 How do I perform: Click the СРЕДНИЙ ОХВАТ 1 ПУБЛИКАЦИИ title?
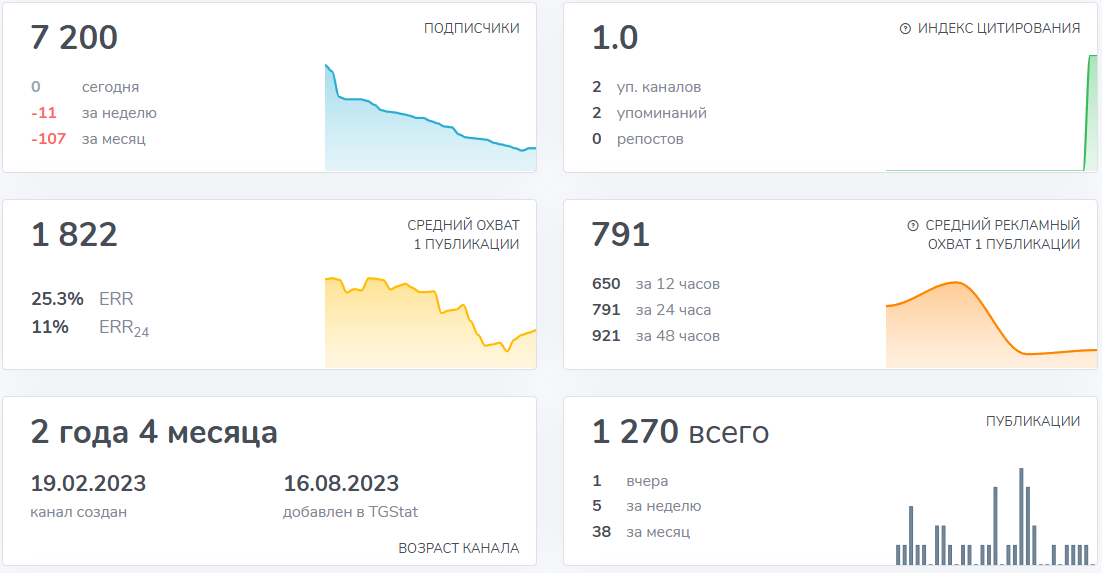click(x=463, y=234)
